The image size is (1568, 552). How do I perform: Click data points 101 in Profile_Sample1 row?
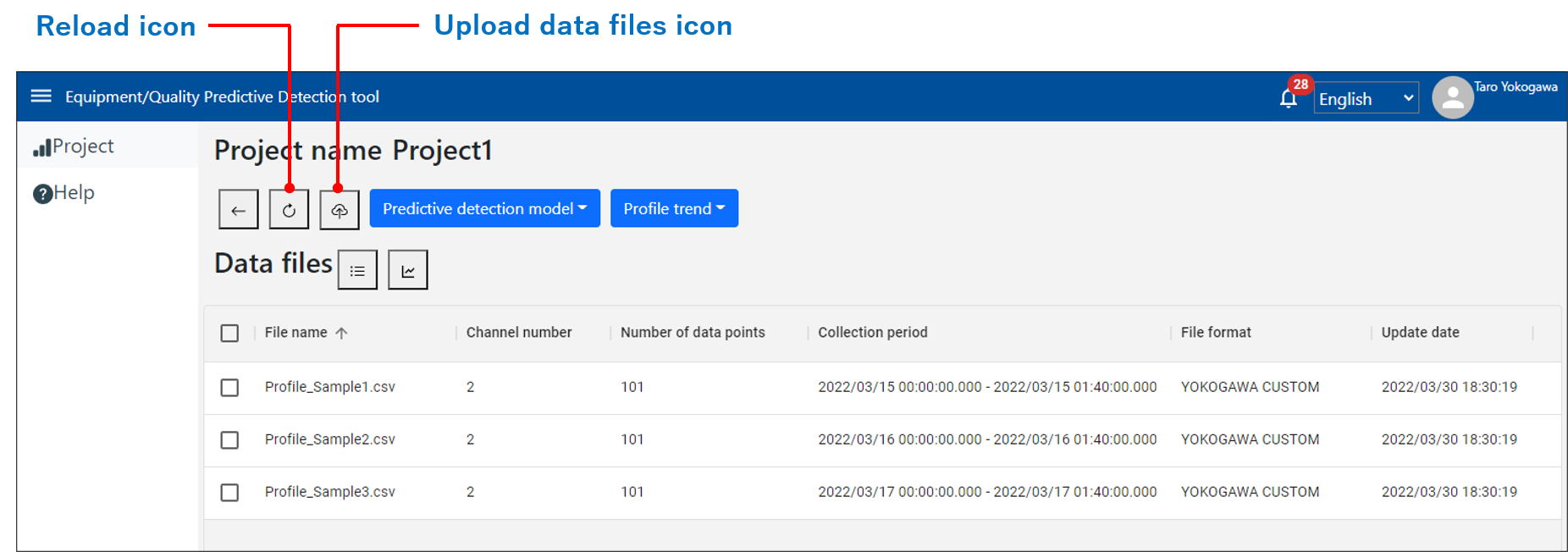click(x=632, y=387)
